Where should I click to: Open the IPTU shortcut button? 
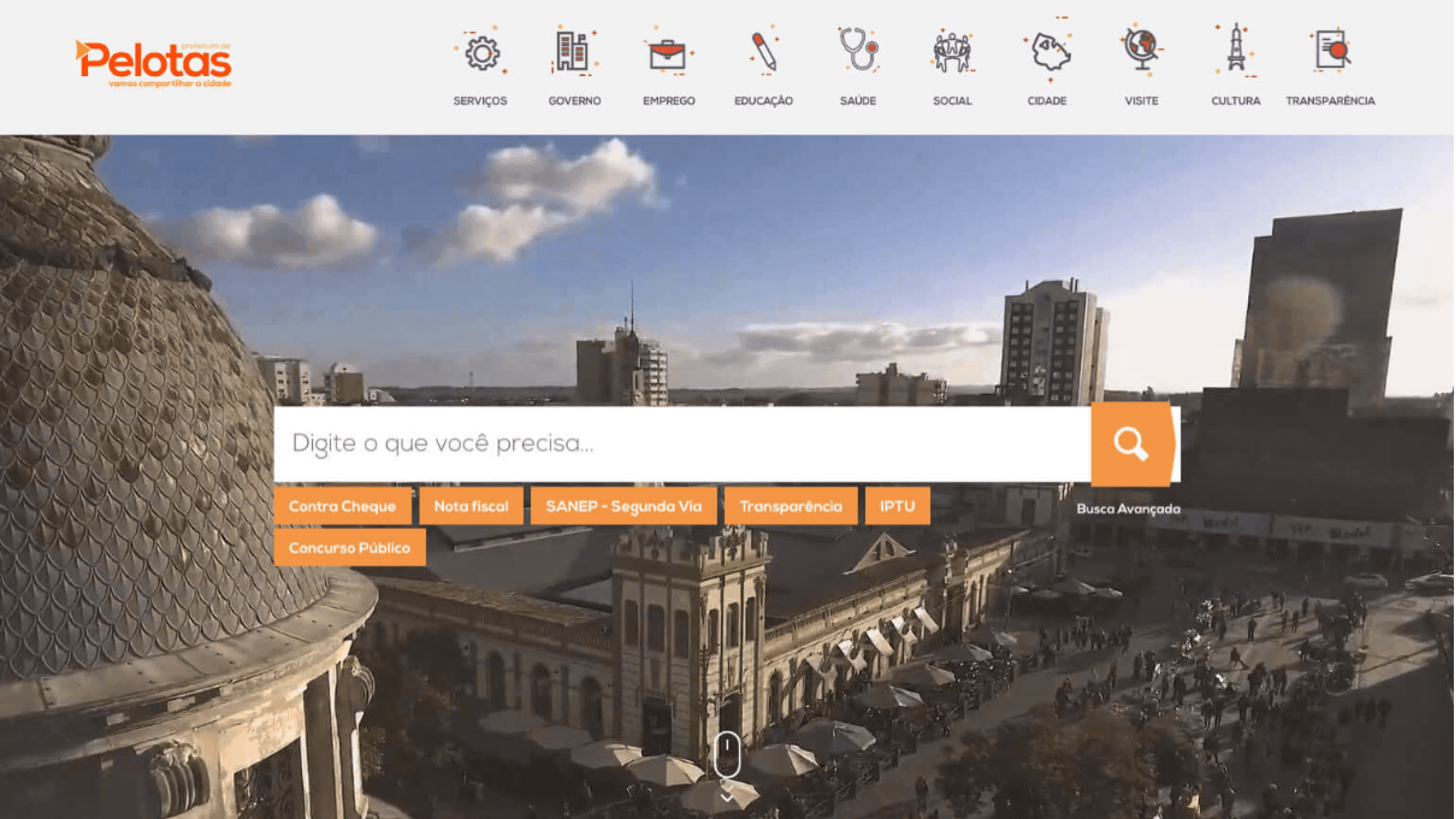click(897, 506)
